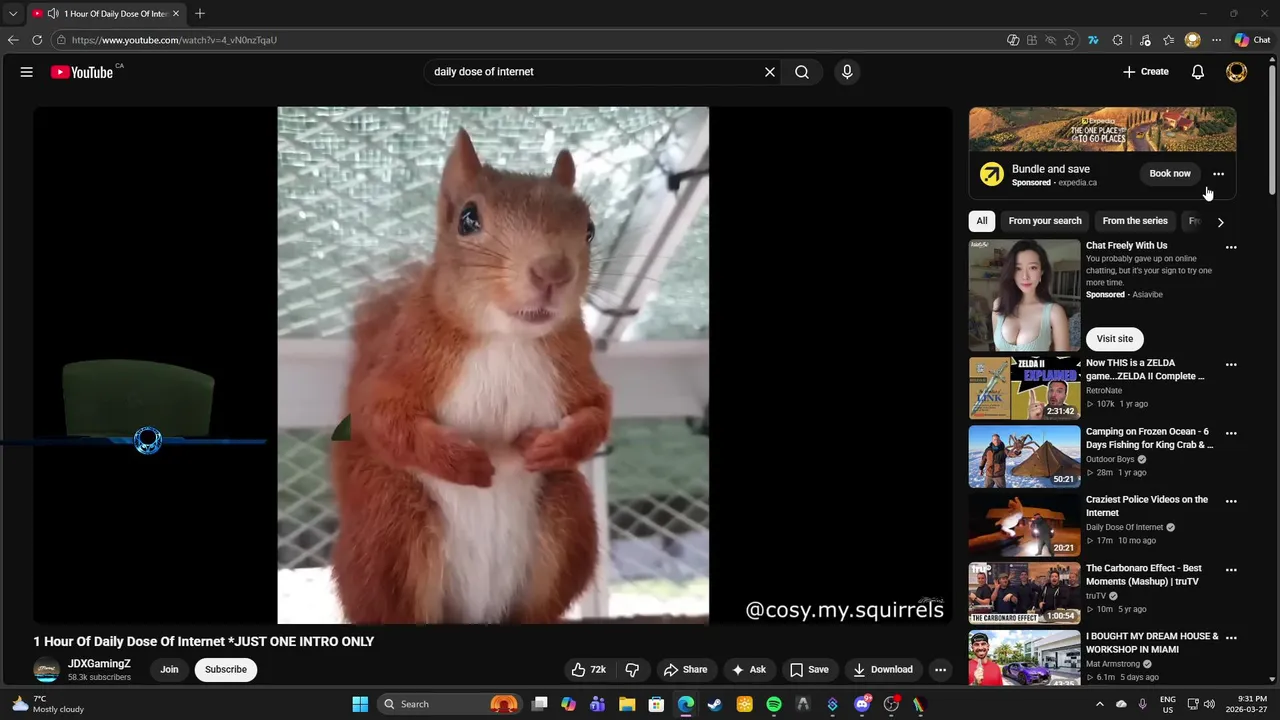
Task: Open File Explorer from the taskbar
Action: [x=627, y=704]
